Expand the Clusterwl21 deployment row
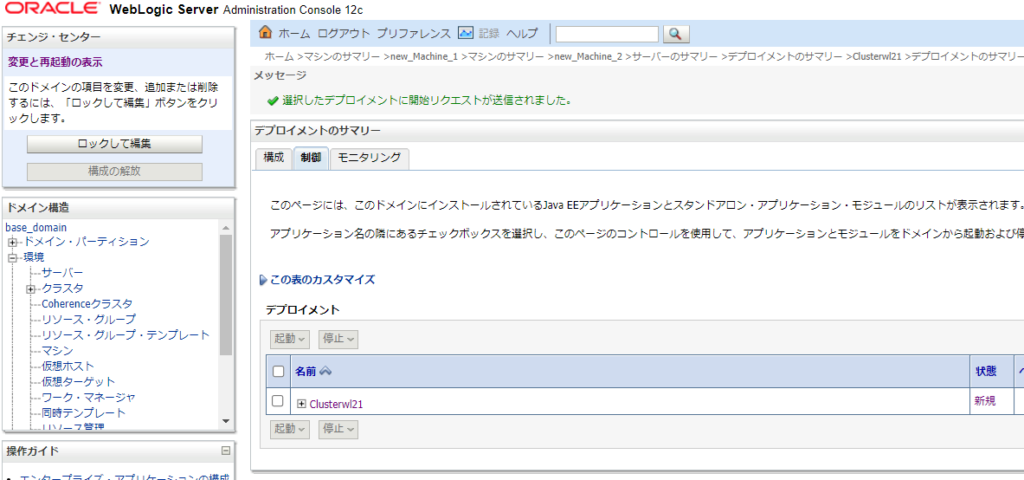Screen dimensions: 1024x480 pos(301,403)
